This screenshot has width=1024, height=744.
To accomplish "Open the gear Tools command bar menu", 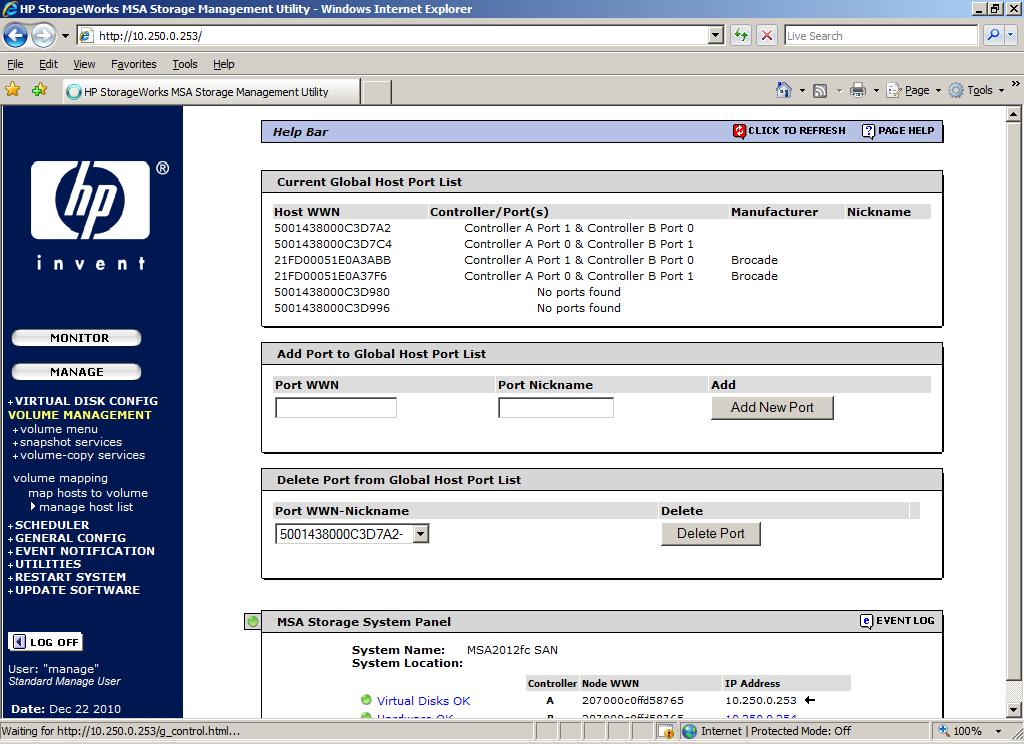I will [x=976, y=90].
